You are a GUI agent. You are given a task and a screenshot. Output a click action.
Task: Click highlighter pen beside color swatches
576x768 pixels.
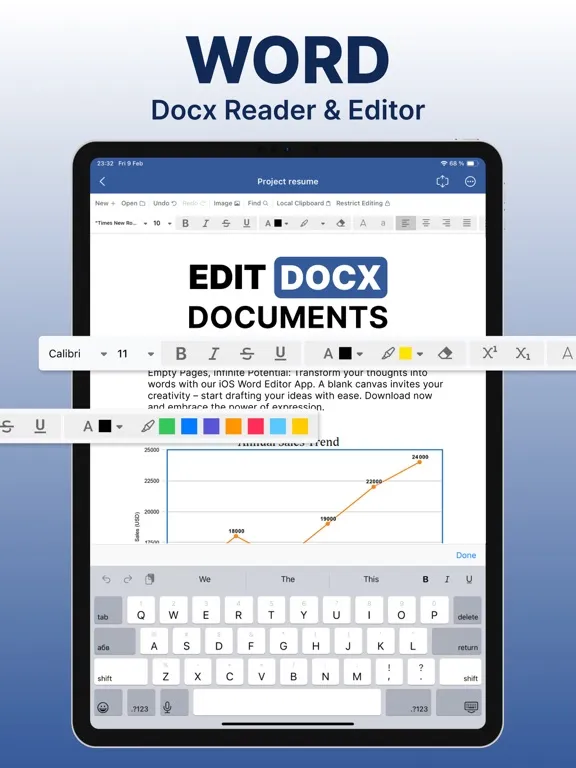(147, 426)
